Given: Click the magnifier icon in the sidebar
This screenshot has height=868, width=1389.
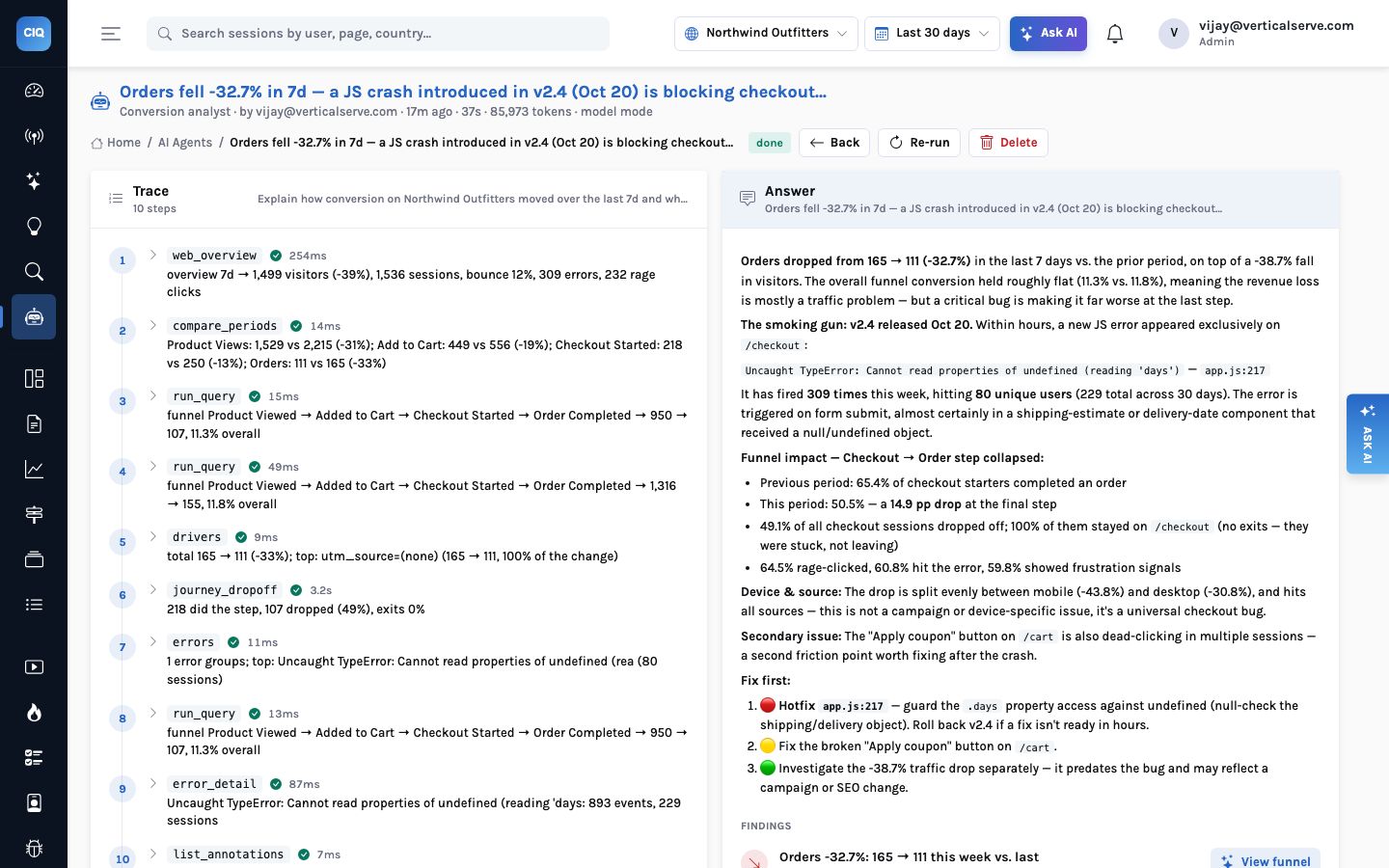Looking at the screenshot, I should 34,272.
